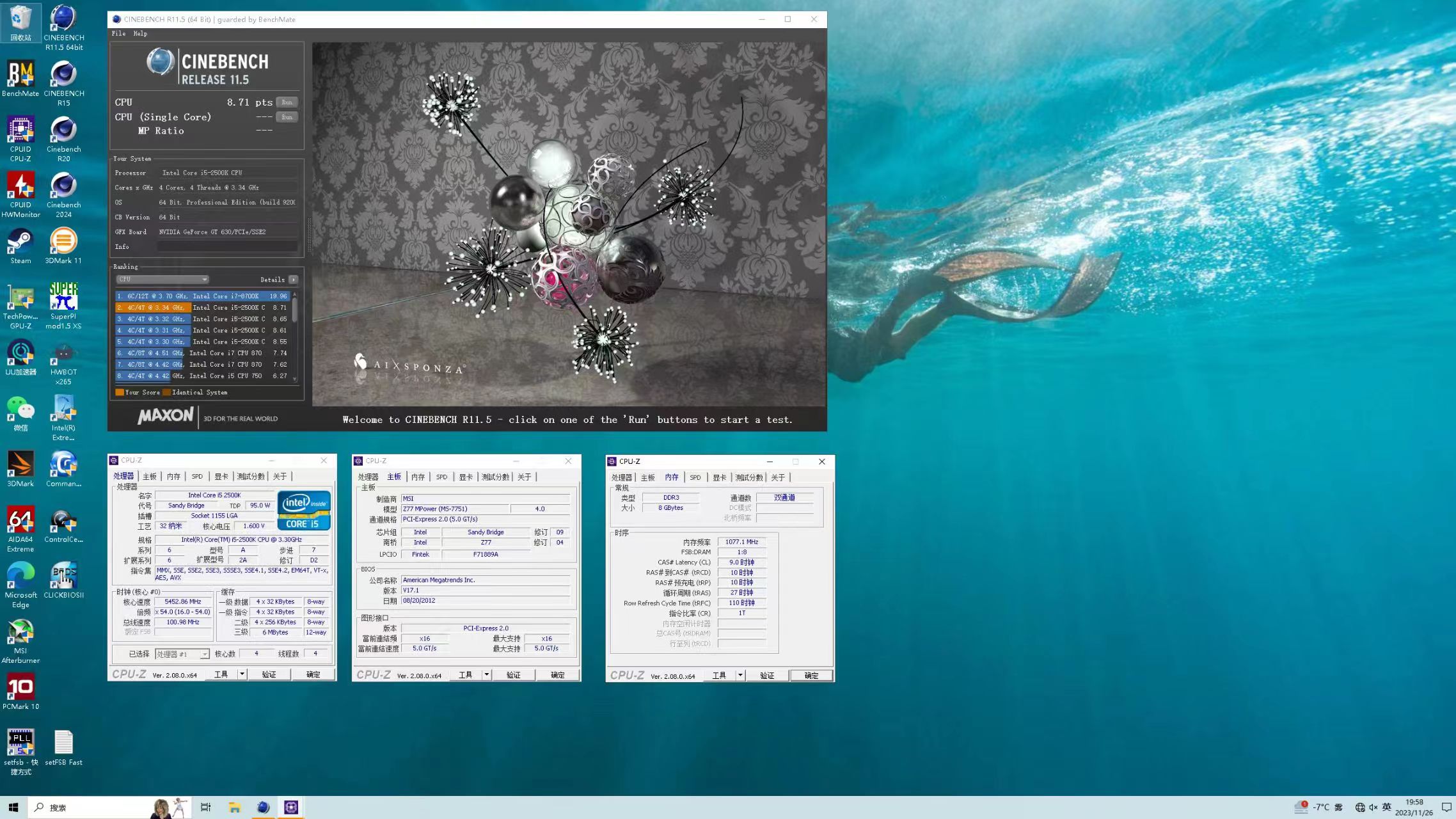The width and height of the screenshot is (1456, 819).
Task: Open UU加速器 desktop shortcut
Action: [x=20, y=357]
